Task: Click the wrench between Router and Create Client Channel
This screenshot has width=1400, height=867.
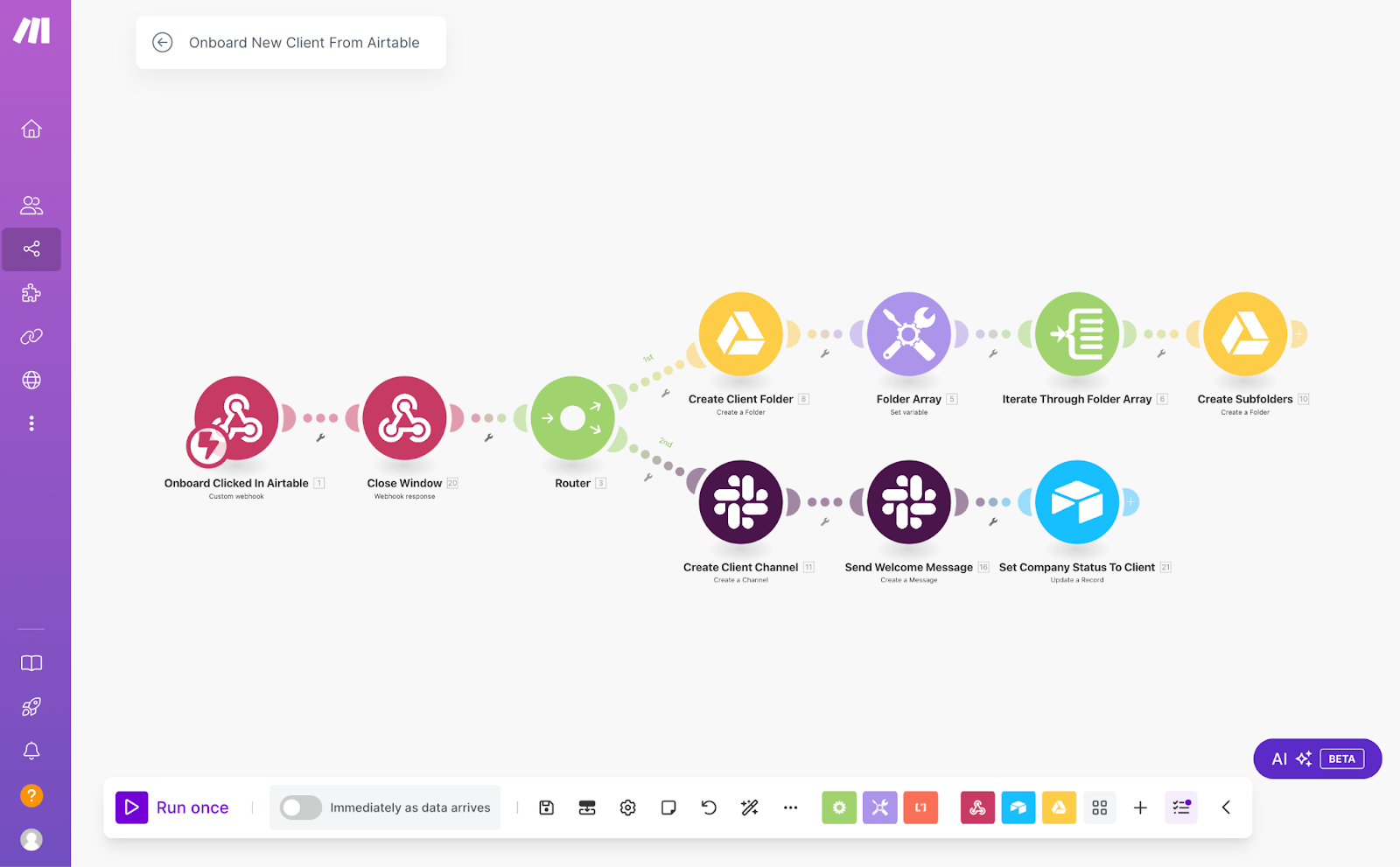Action: [x=648, y=478]
